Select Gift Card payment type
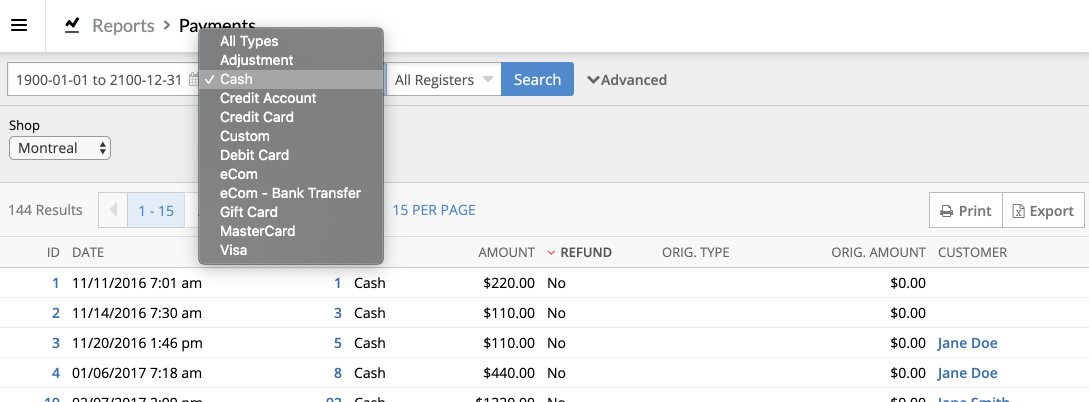Image resolution: width=1089 pixels, height=402 pixels. click(291, 212)
